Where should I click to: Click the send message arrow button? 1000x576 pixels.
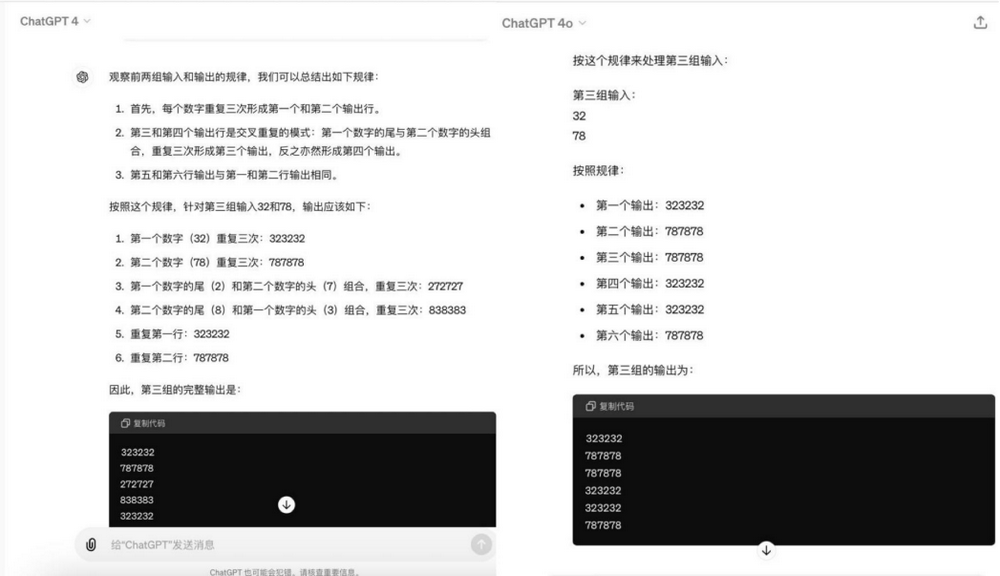482,544
